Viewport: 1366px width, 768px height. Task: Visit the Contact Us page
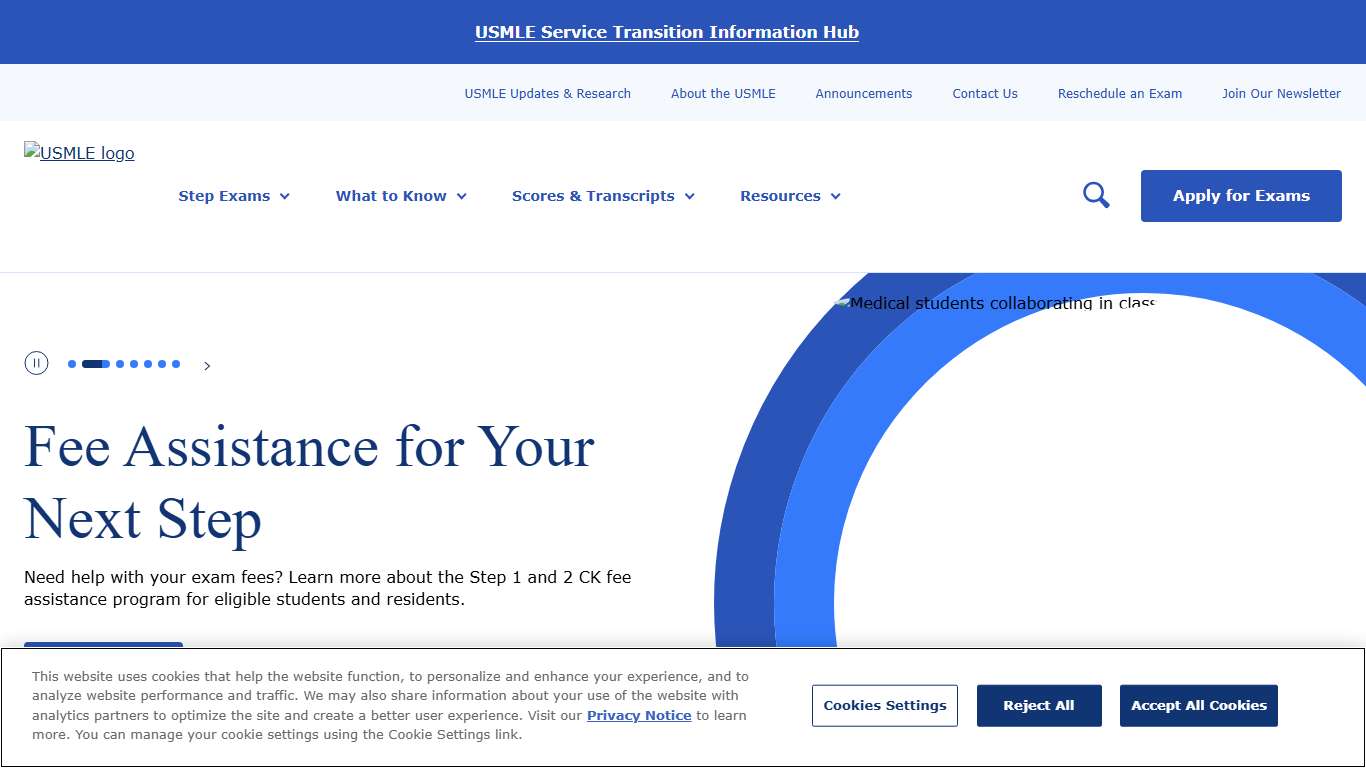pos(984,93)
